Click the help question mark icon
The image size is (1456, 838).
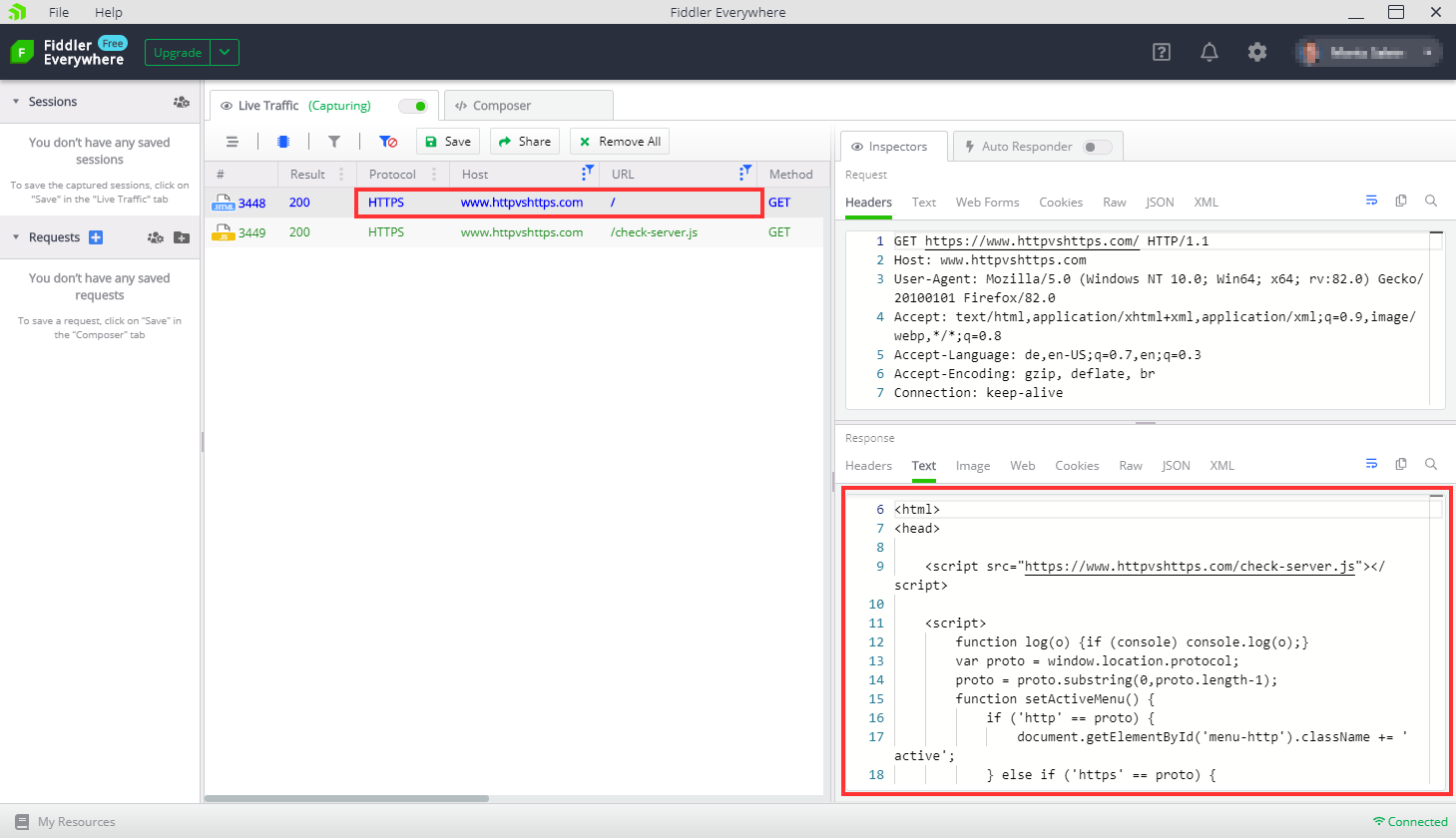pos(1161,52)
